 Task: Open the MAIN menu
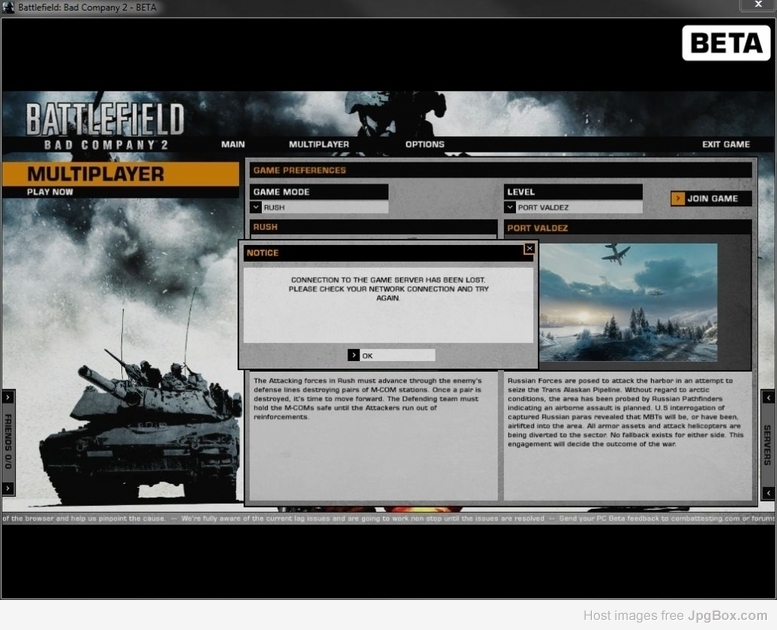233,144
